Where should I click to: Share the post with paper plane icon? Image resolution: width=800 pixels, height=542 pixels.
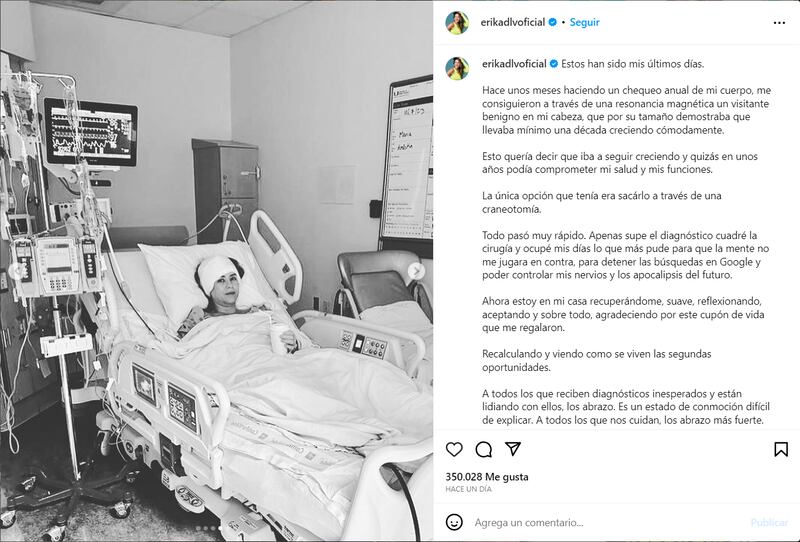coord(513,449)
